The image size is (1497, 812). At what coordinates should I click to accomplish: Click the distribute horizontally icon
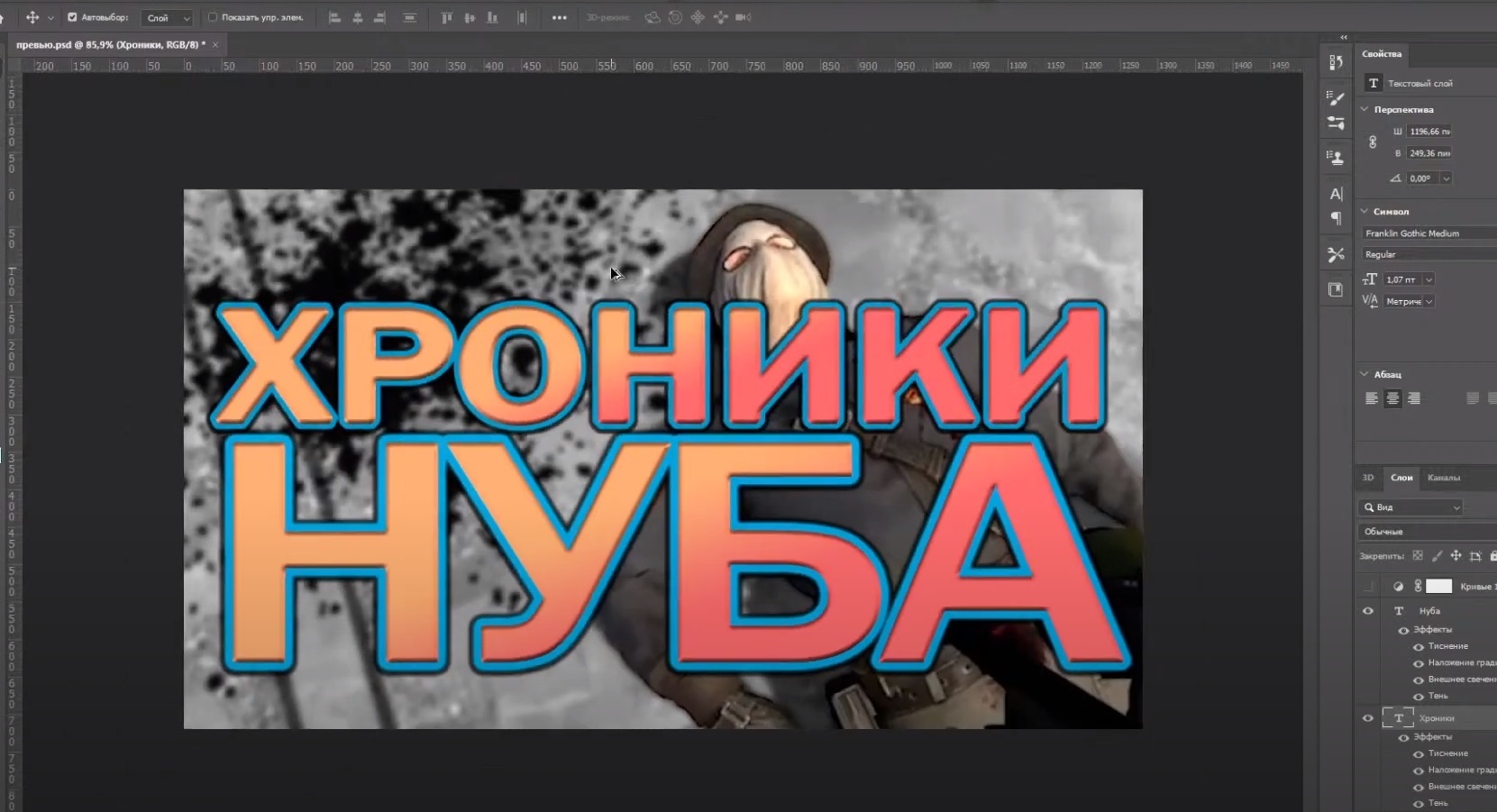tap(522, 17)
